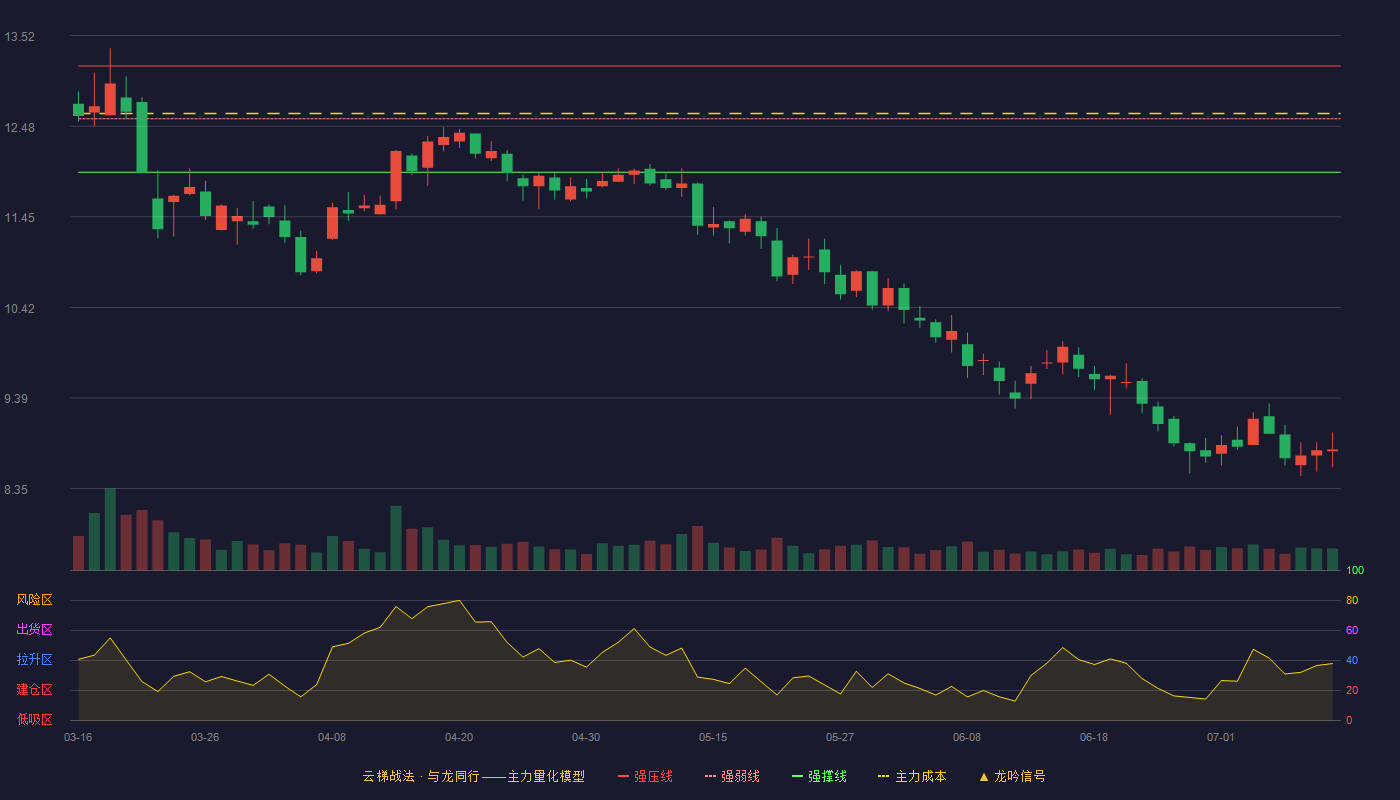Toggle the 强弱线 legend series
Viewport: 1400px width, 800px height.
click(x=732, y=776)
